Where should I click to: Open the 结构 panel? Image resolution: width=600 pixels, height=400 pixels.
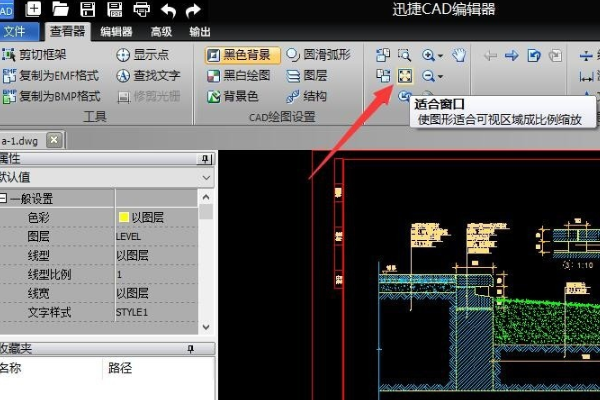307,96
